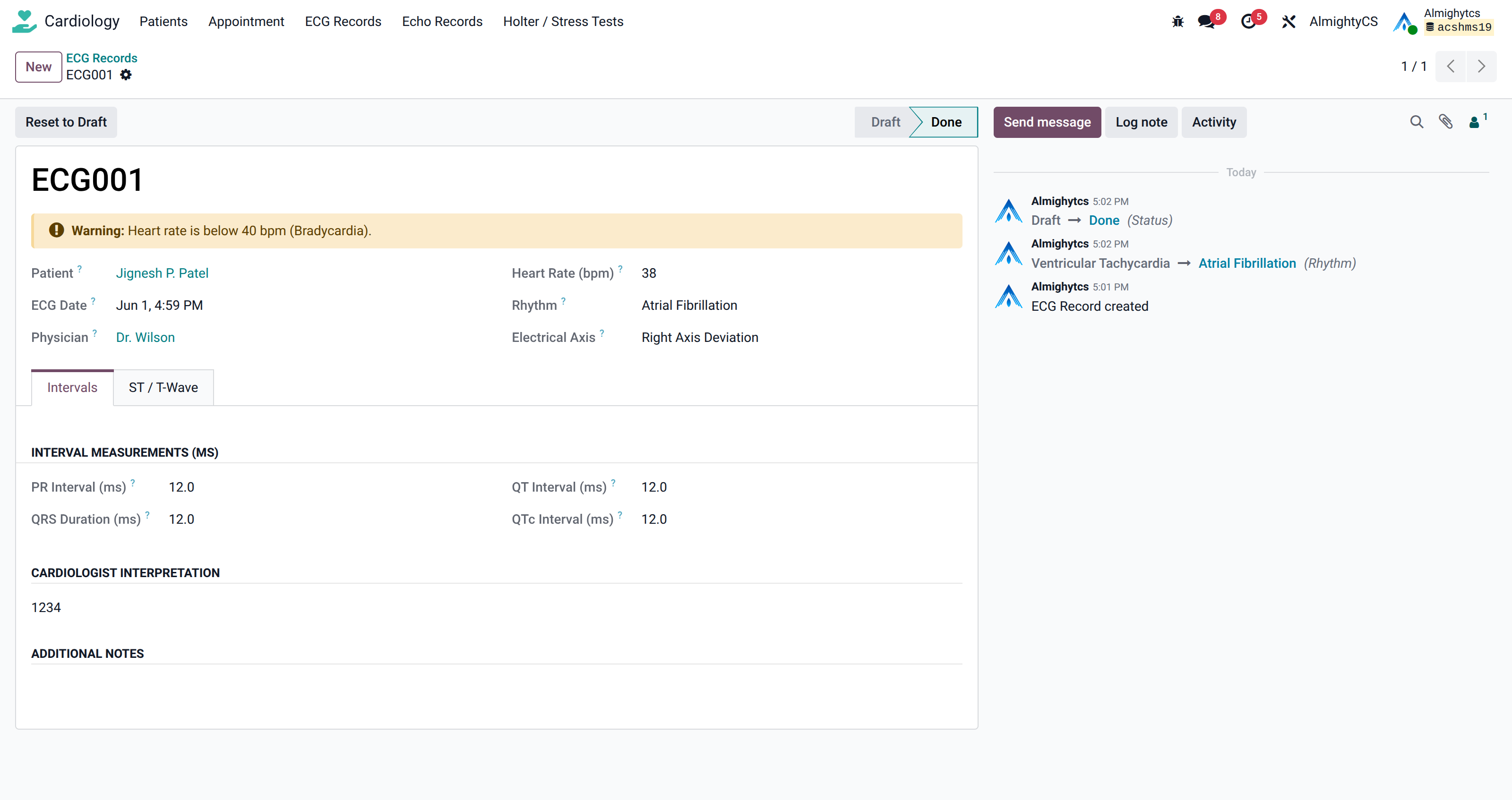
Task: Click the ECG Date help question mark
Action: click(93, 301)
